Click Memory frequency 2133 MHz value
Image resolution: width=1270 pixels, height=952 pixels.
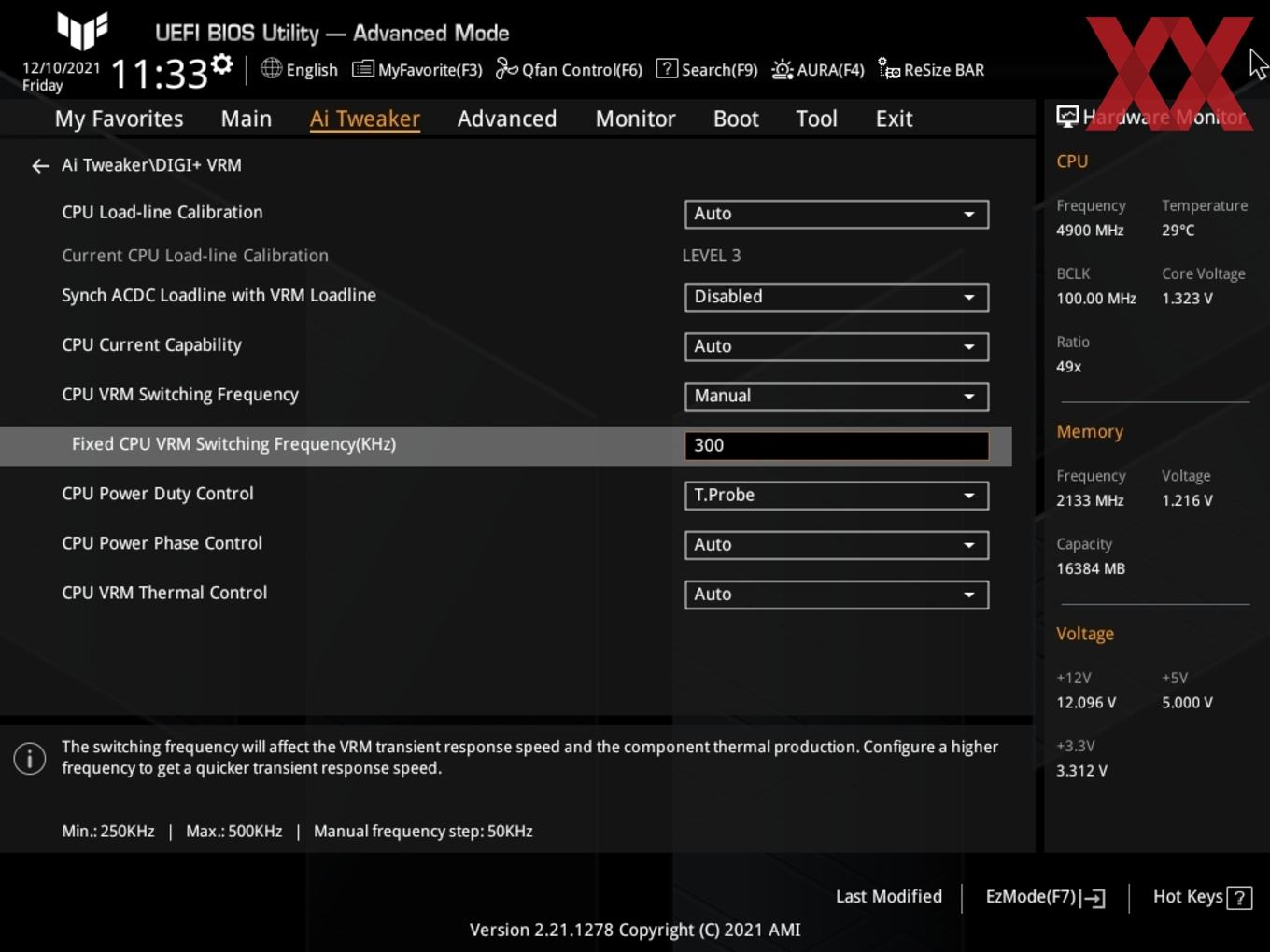tap(1090, 500)
